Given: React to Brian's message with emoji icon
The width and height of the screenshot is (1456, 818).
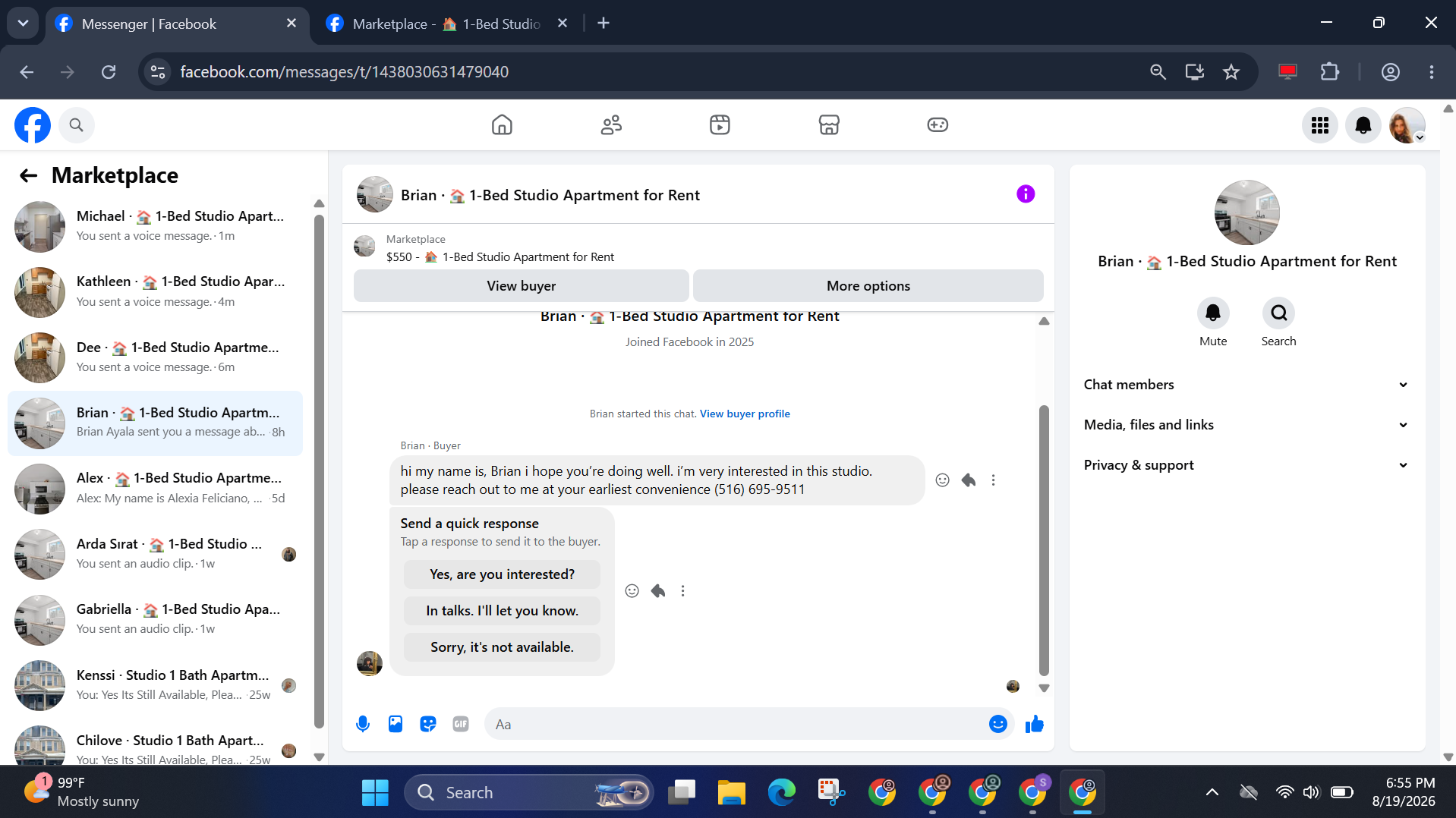Looking at the screenshot, I should pyautogui.click(x=942, y=480).
